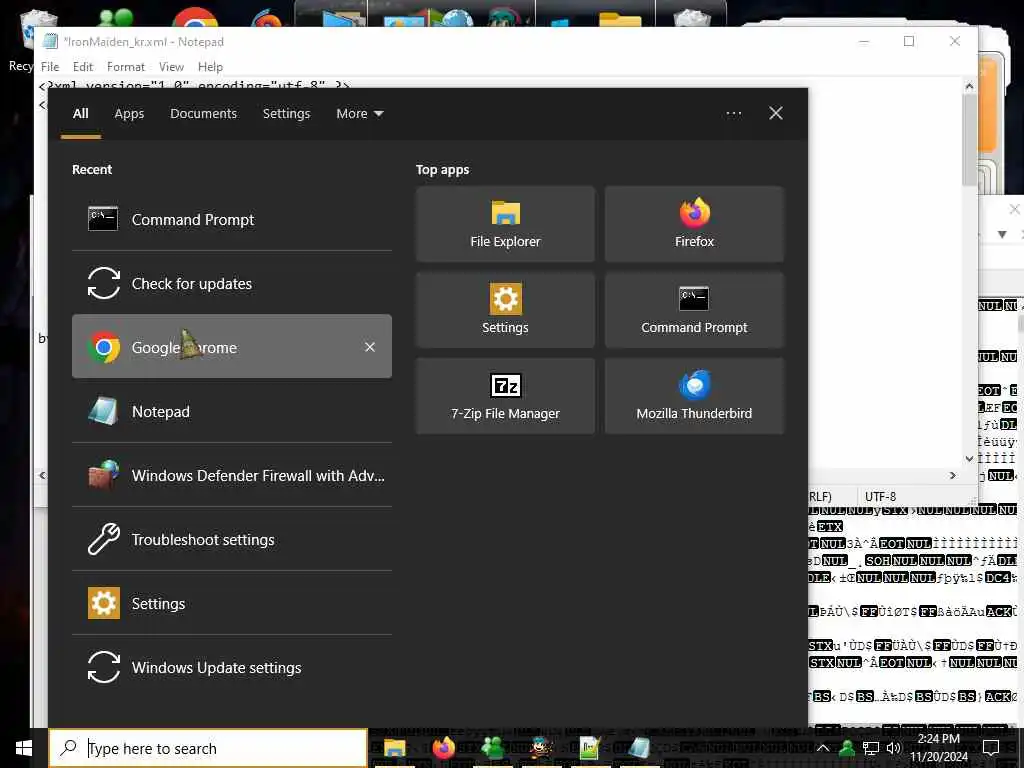Click Notepad horizontal scrollbar right arrow
Viewport: 1024px width, 768px height.
[953, 475]
